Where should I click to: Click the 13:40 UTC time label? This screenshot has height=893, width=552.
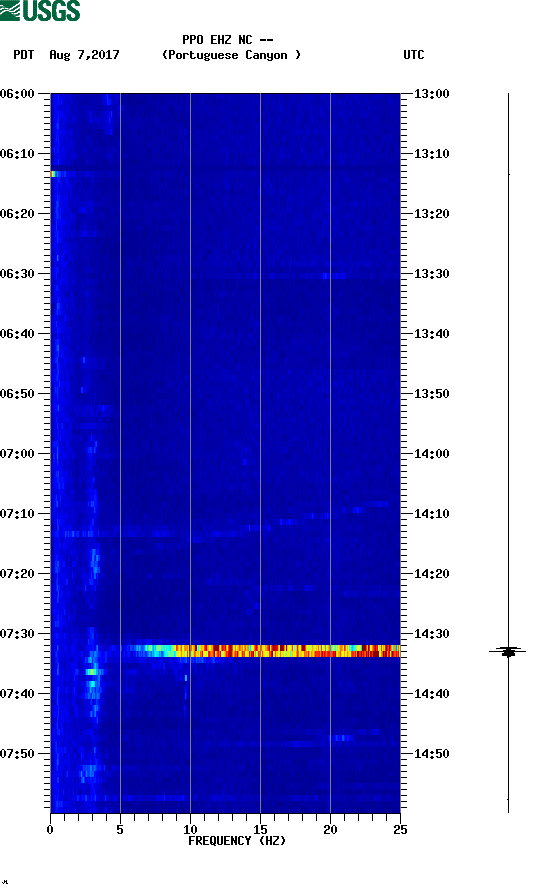(432, 334)
